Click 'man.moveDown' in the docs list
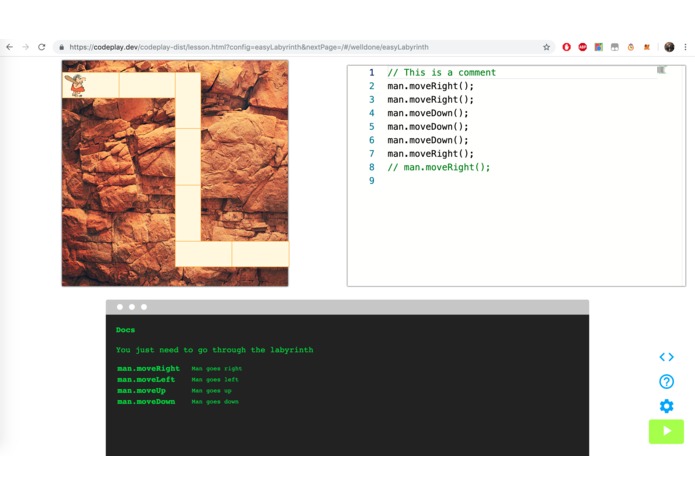This screenshot has height=494, width=695. click(x=146, y=401)
